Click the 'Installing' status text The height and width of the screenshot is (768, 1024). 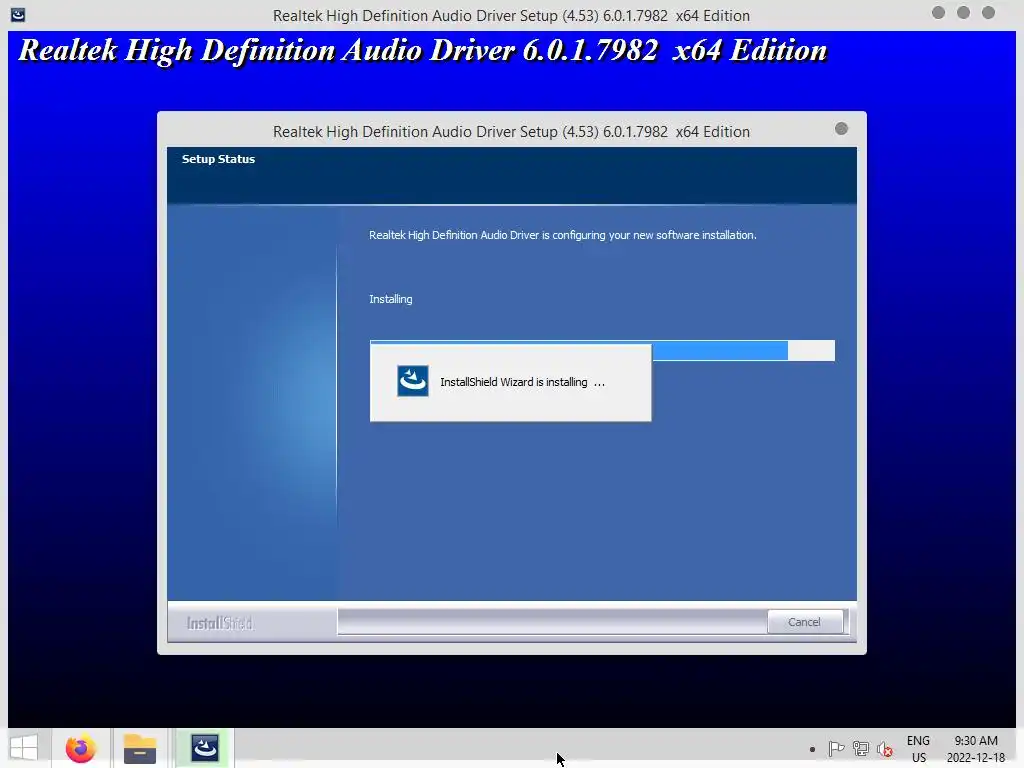[391, 299]
